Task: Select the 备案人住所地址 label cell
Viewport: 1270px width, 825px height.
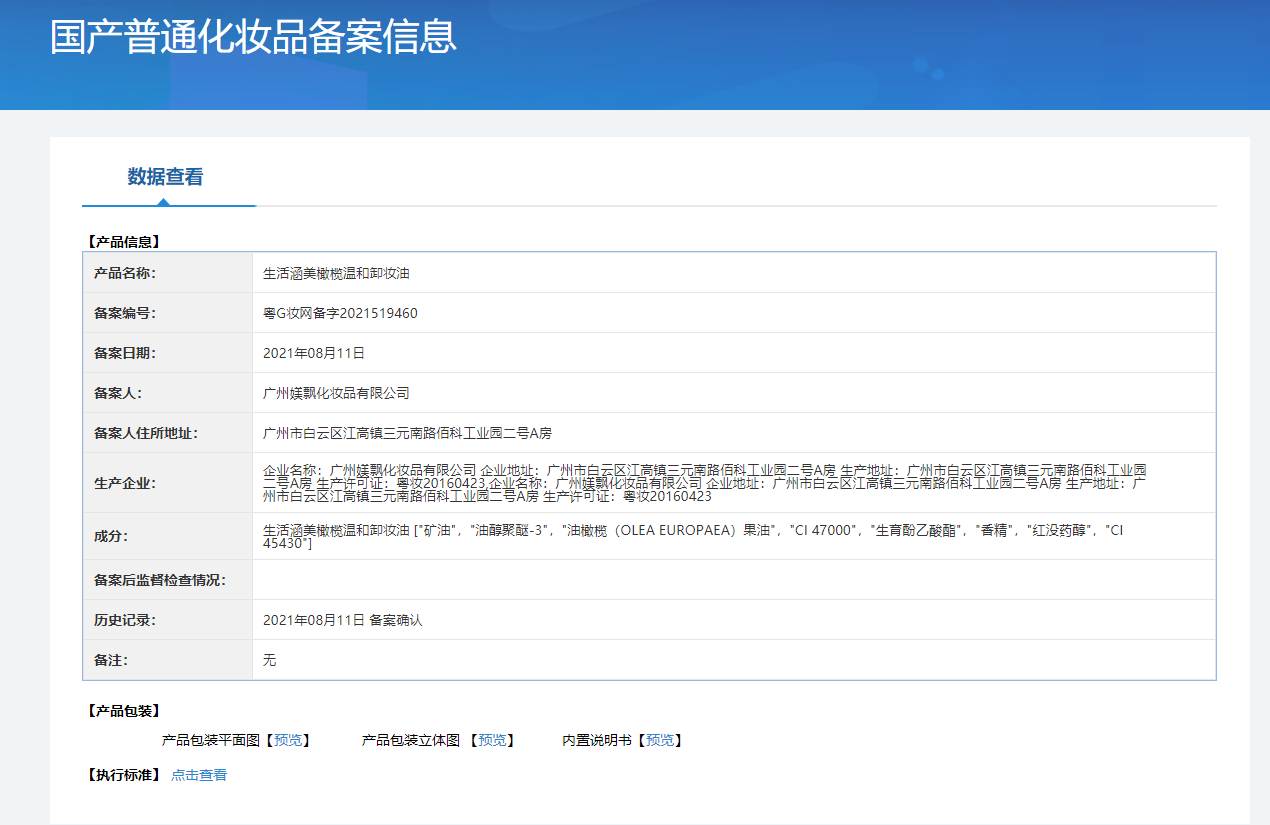Action: point(168,433)
